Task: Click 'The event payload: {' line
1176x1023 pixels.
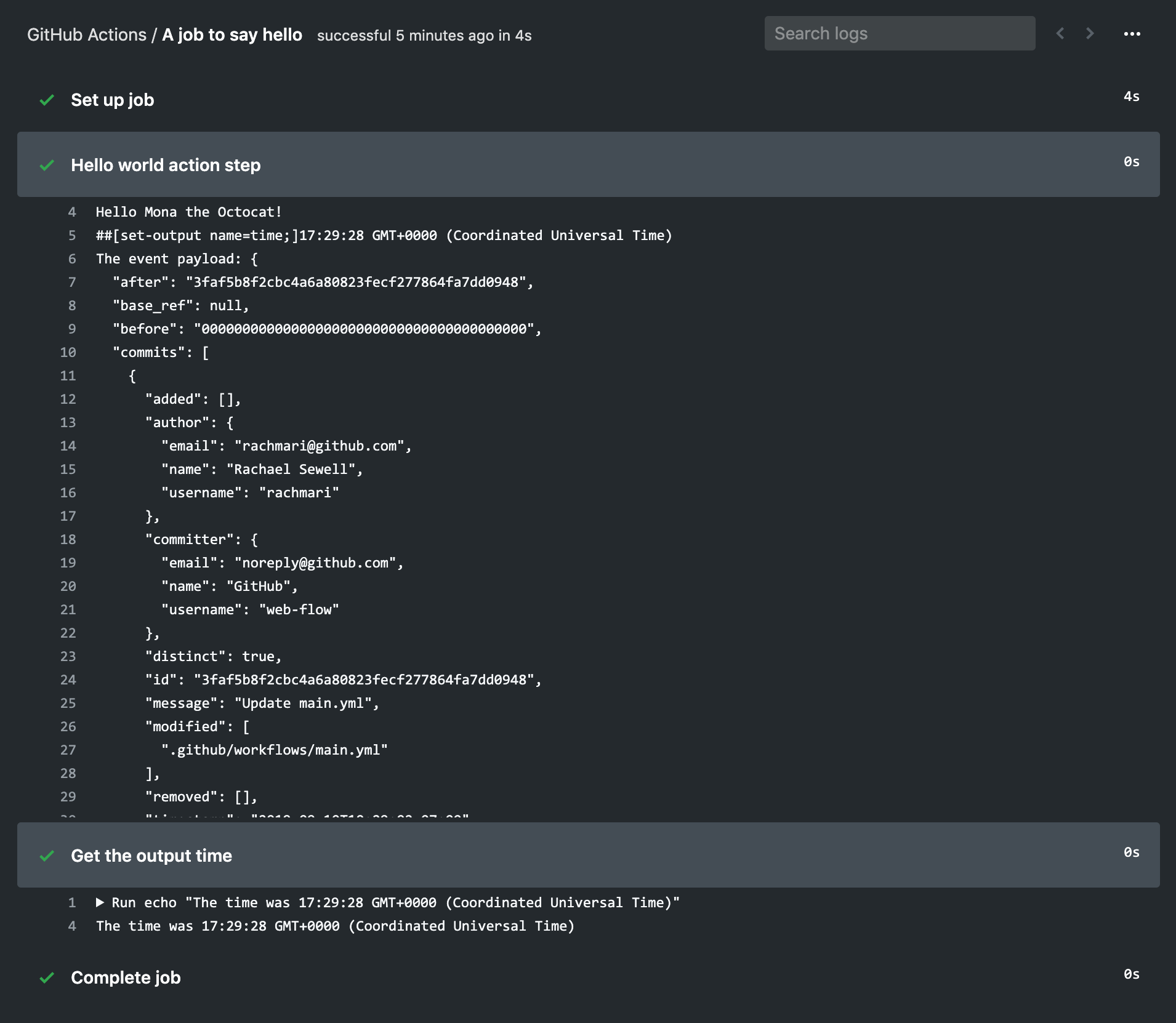Action: 177,259
